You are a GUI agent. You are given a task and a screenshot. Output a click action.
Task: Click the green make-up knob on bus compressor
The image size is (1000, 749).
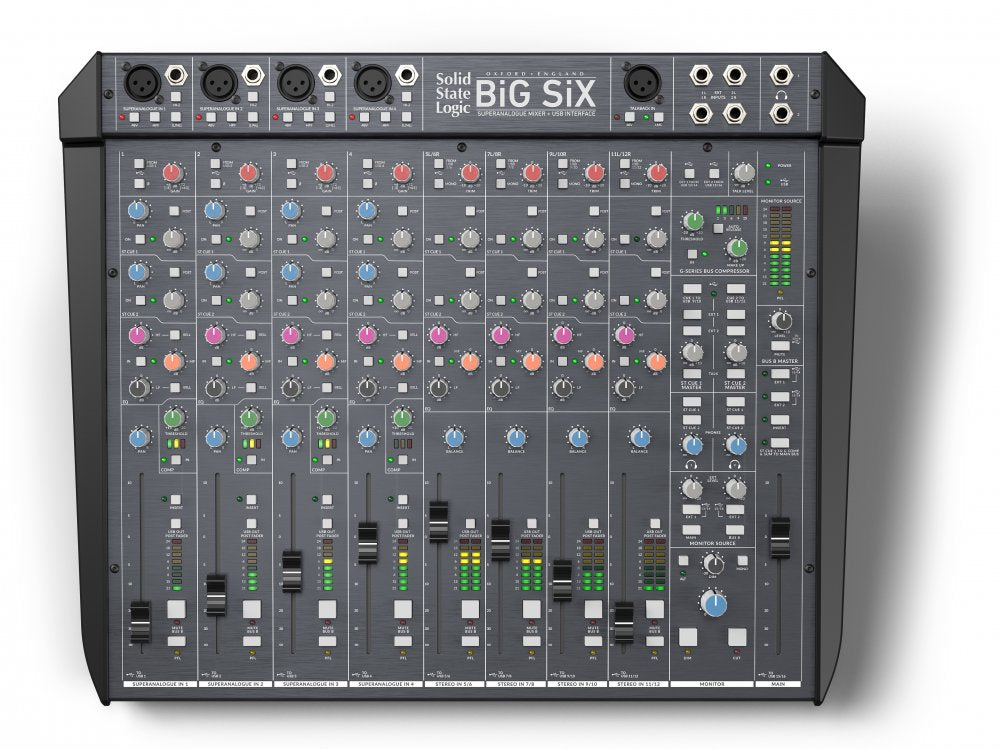point(737,247)
